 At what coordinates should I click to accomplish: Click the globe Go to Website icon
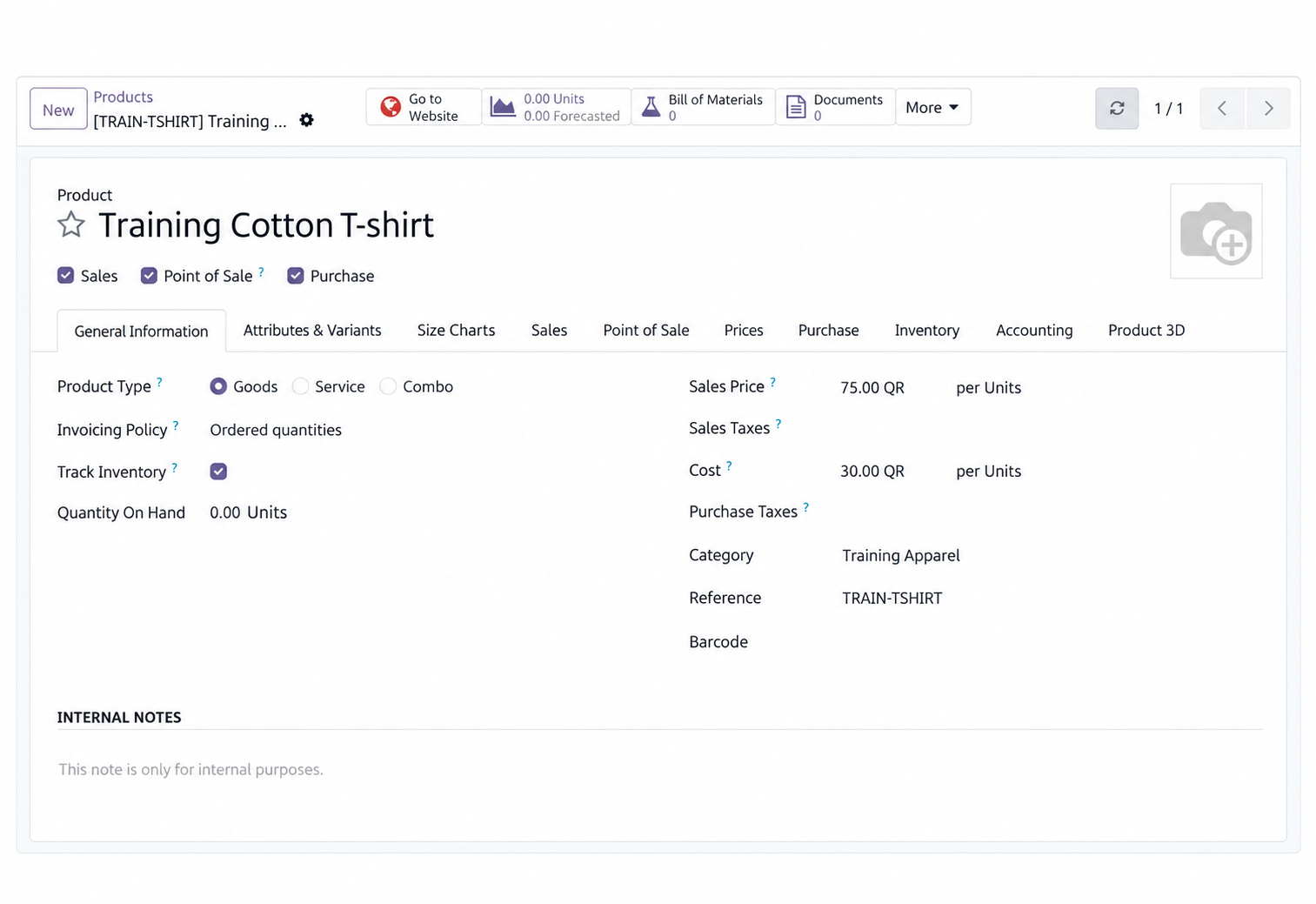391,107
